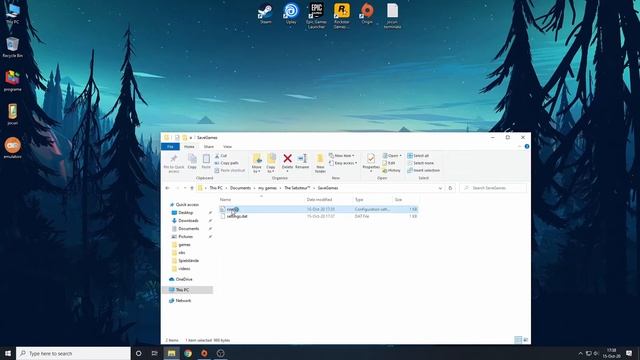Go back using the Back arrow
The image size is (640, 360).
click(167, 188)
